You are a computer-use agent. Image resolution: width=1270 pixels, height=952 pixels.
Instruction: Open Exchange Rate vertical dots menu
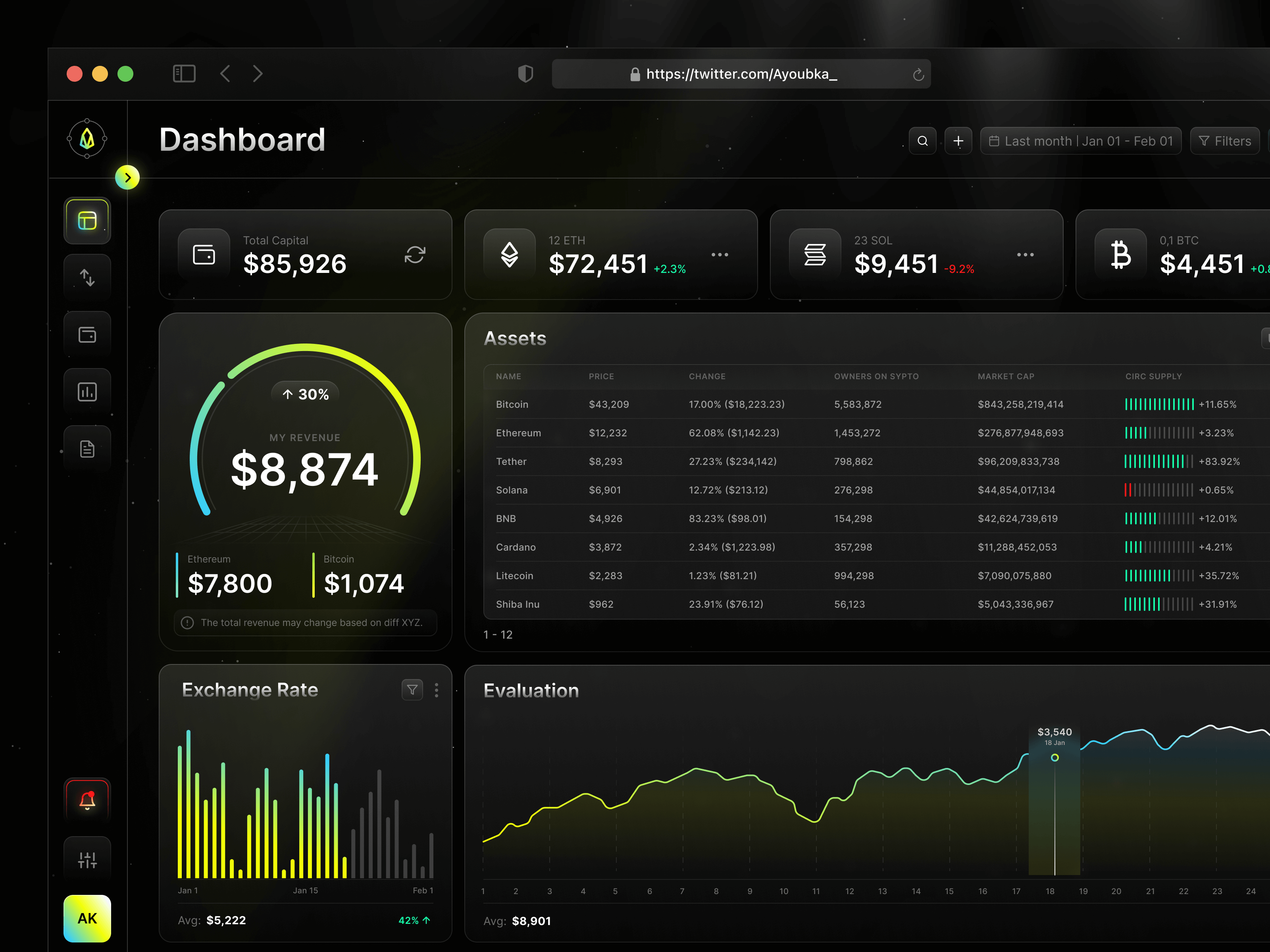(x=436, y=690)
